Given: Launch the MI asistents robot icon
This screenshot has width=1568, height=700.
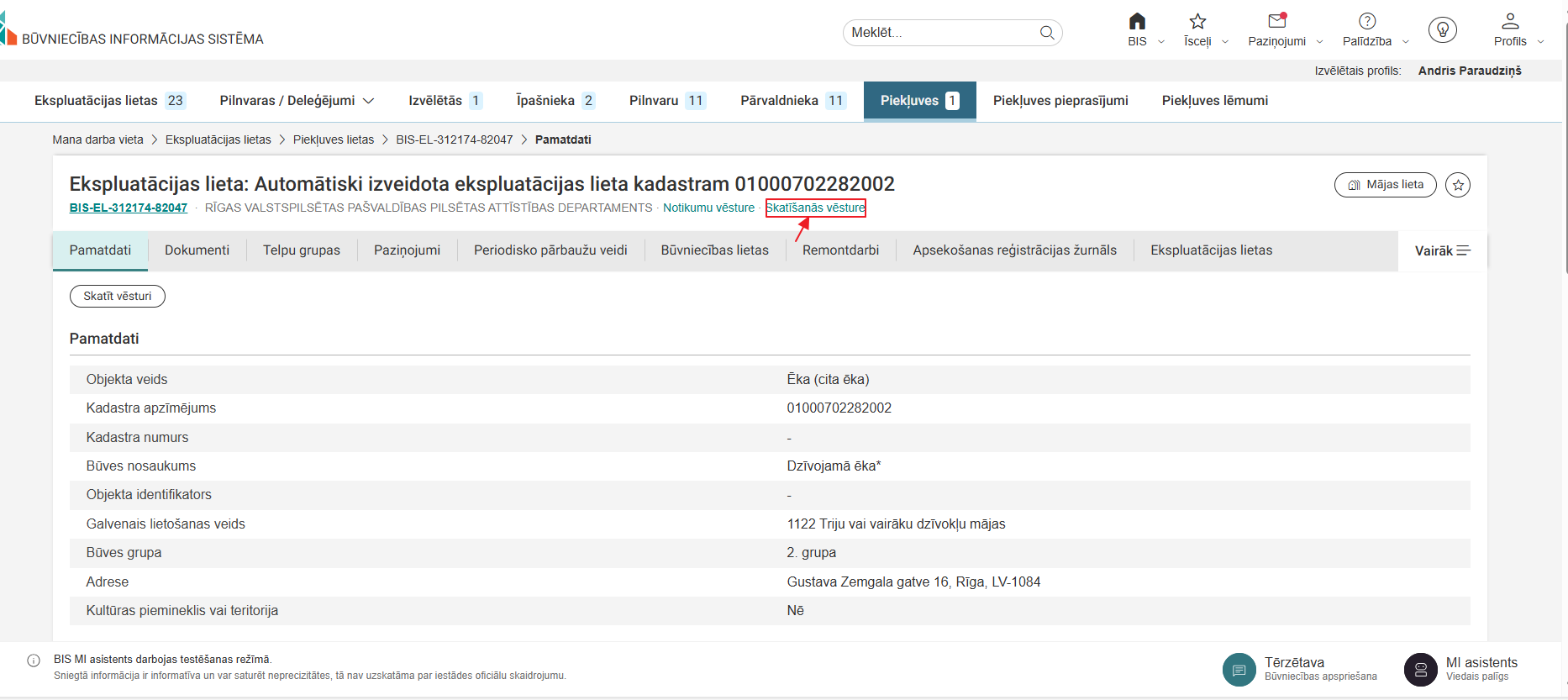Looking at the screenshot, I should point(1420,670).
